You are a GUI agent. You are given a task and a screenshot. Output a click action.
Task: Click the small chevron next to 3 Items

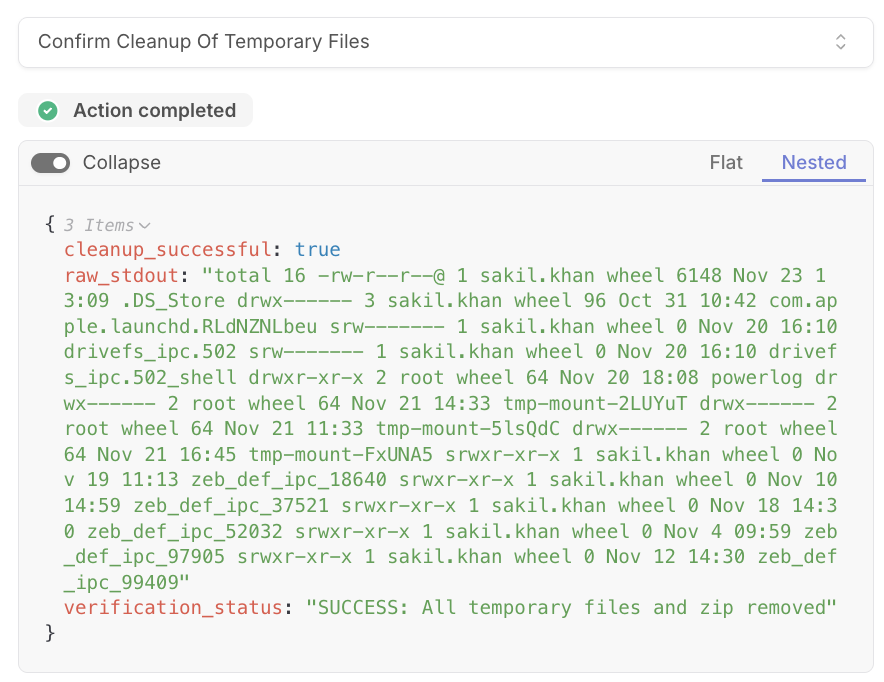(145, 226)
